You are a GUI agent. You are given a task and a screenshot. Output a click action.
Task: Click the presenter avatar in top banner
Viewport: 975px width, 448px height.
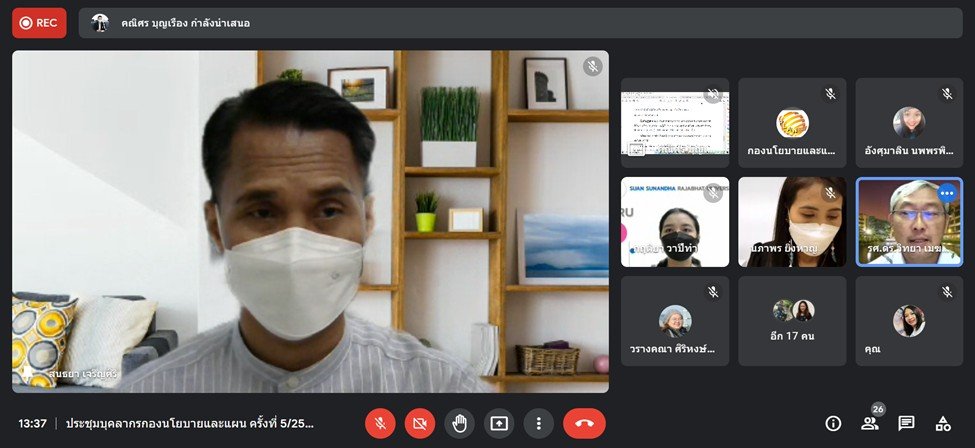[100, 23]
